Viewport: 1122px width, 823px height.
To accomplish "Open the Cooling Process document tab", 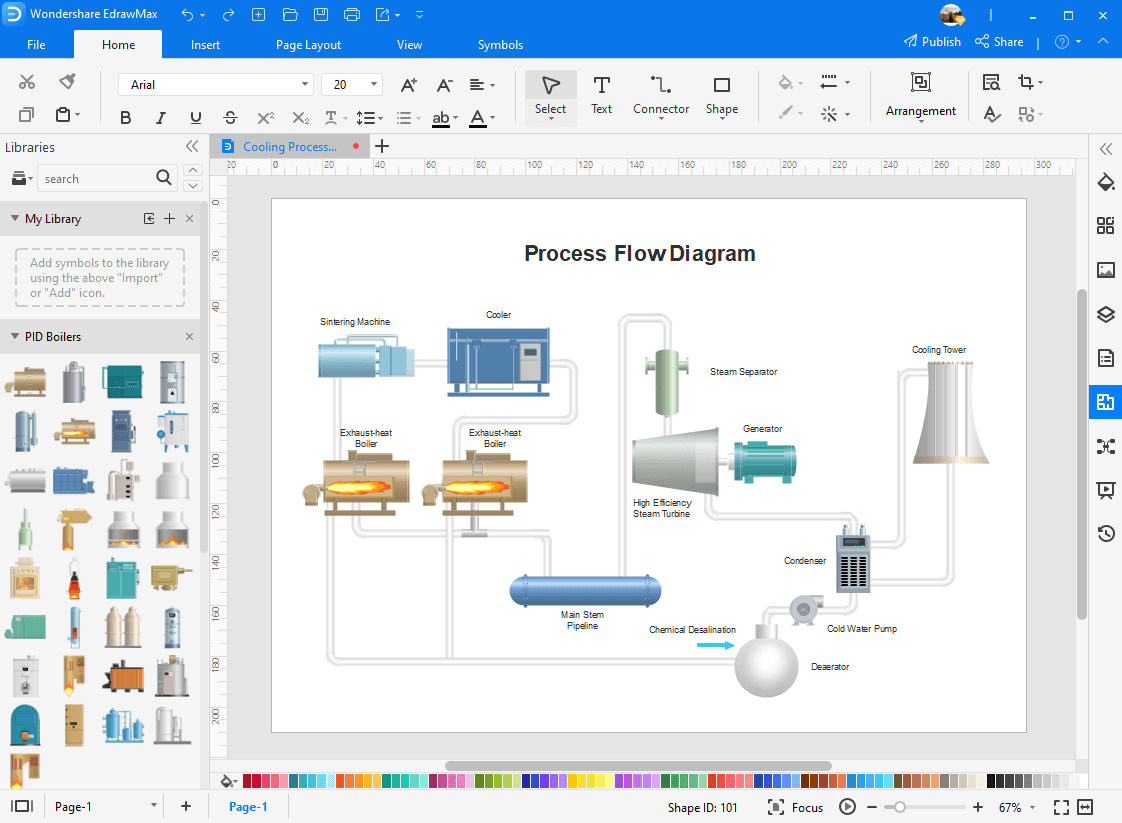I will tap(289, 146).
